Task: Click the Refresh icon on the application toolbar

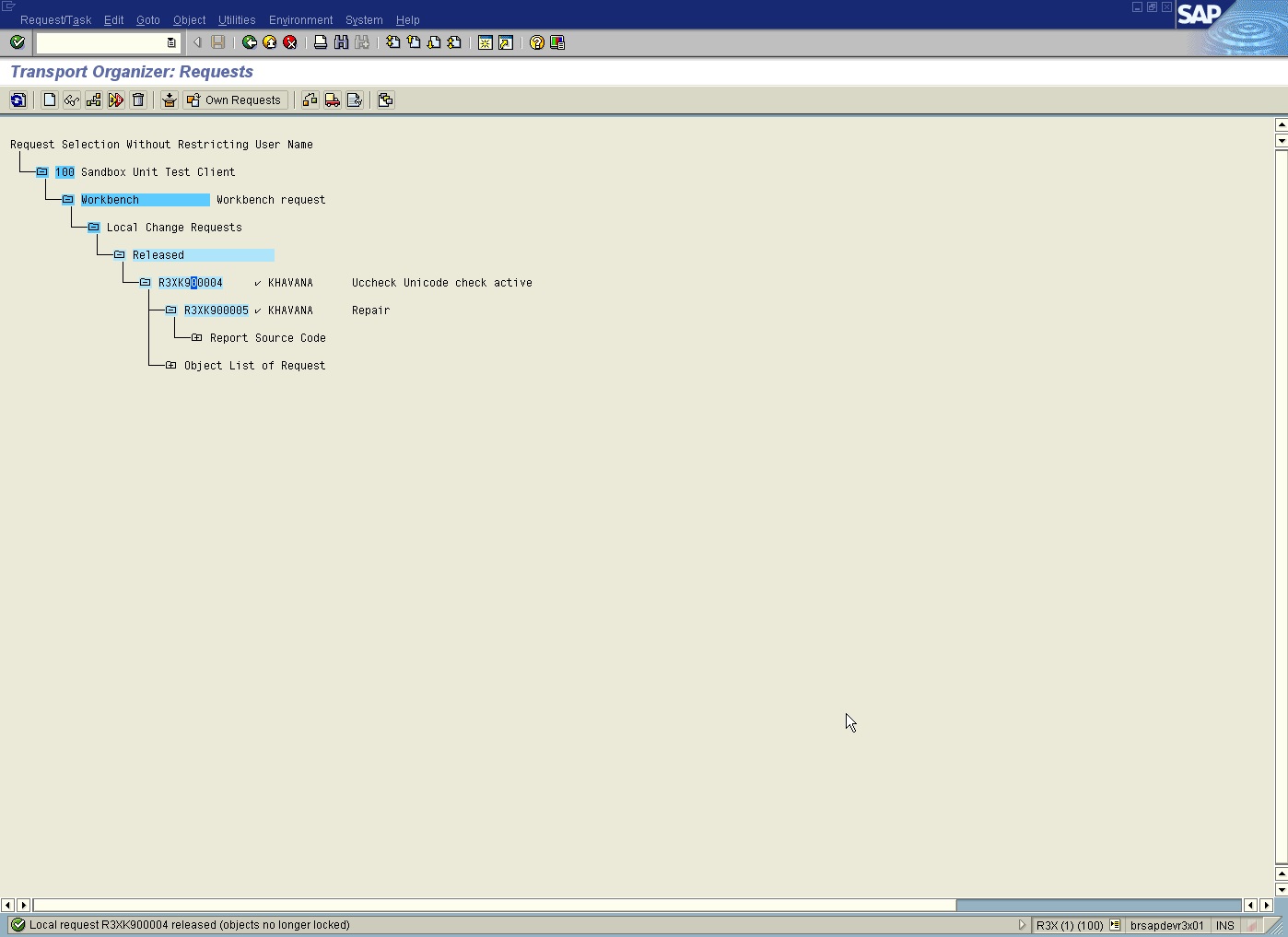Action: [x=18, y=100]
